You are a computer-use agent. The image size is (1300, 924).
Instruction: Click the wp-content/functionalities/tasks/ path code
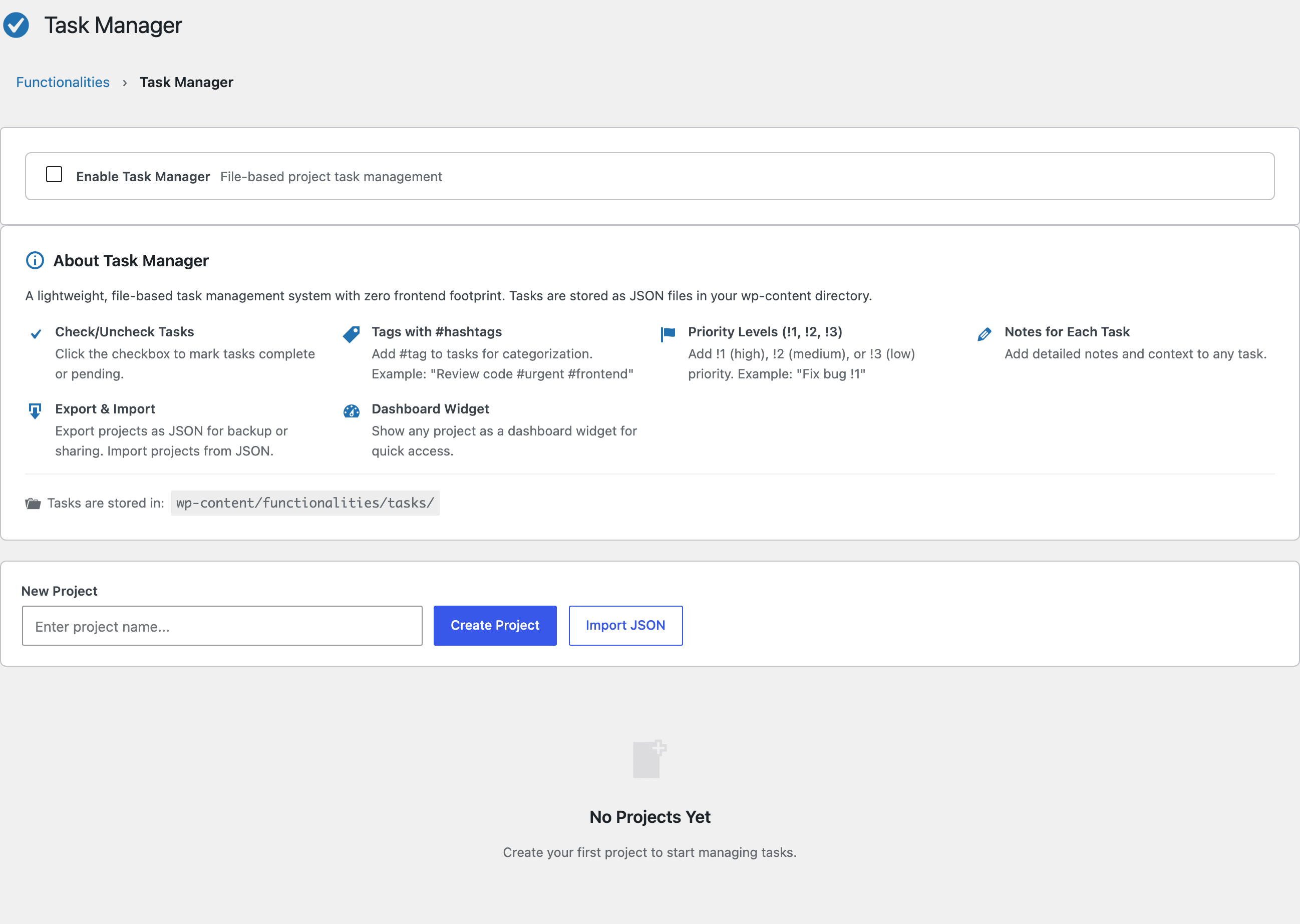point(305,503)
